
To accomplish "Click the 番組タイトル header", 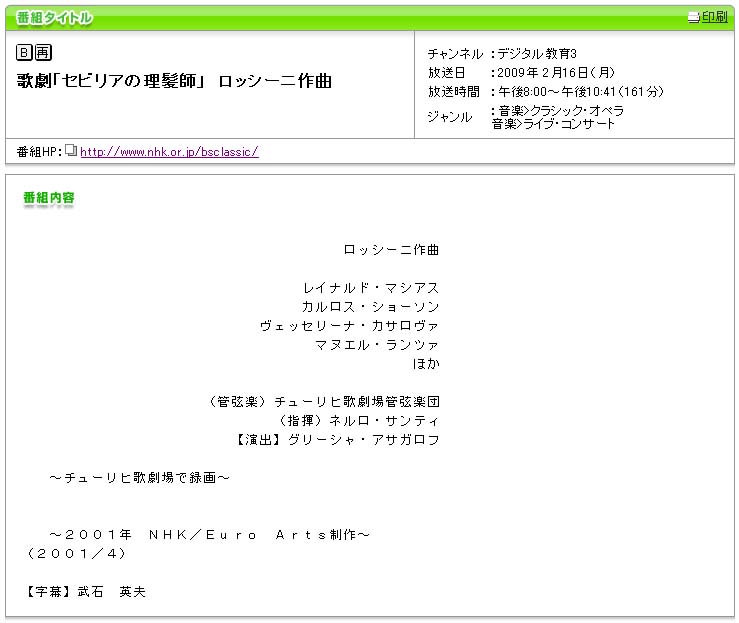I will 54,17.
